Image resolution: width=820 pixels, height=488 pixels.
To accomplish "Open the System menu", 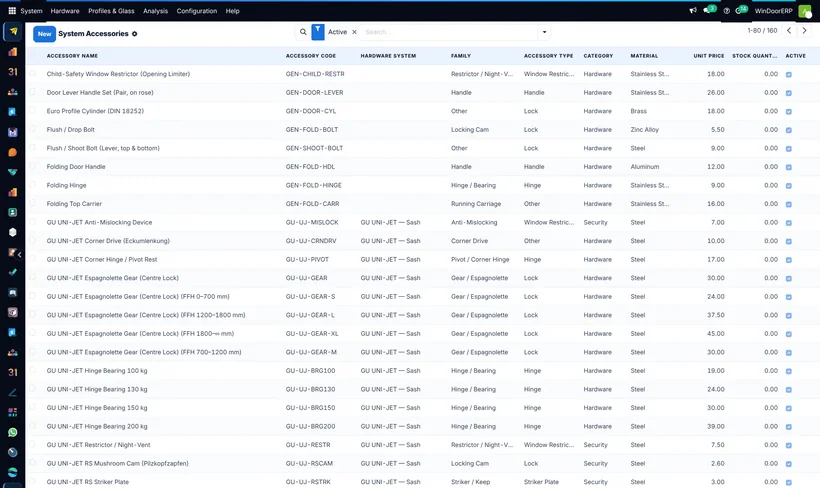I will click(x=31, y=10).
